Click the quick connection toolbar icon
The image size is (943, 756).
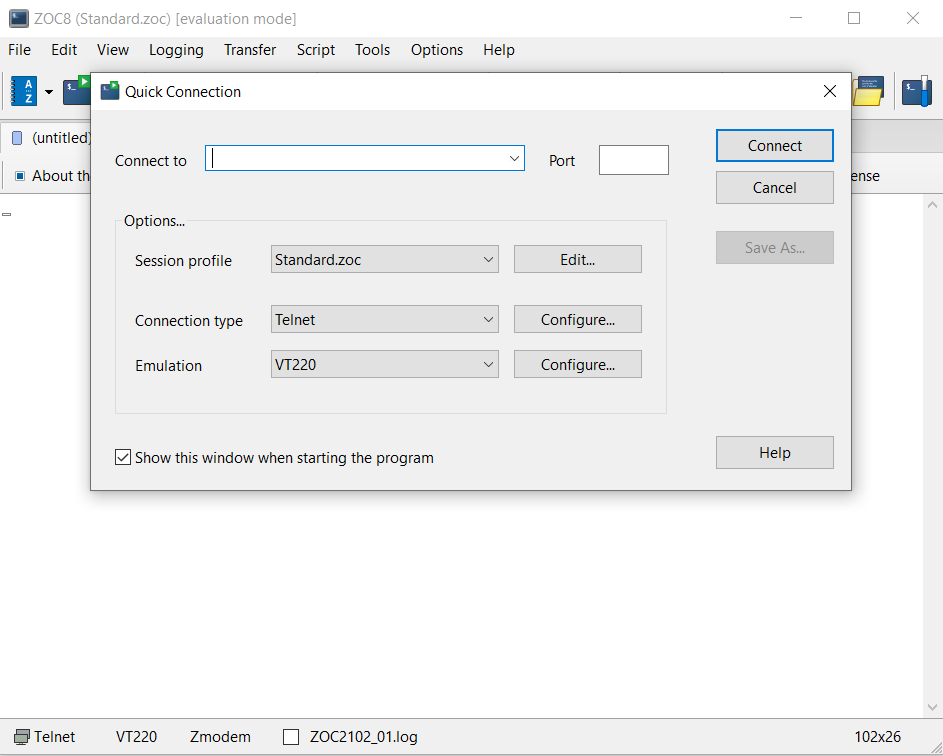[76, 91]
